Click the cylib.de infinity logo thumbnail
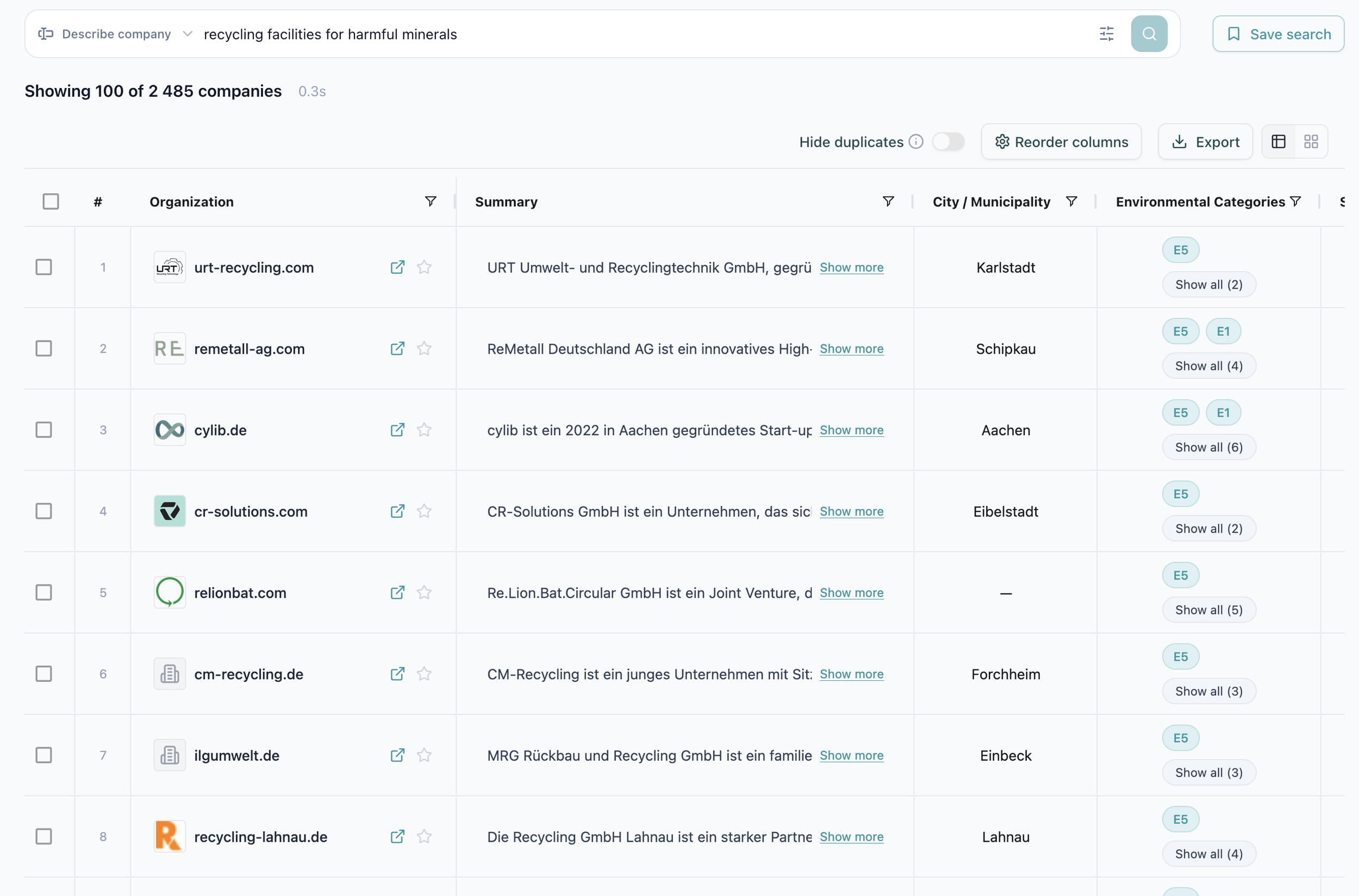This screenshot has height=896, width=1359. [x=170, y=430]
